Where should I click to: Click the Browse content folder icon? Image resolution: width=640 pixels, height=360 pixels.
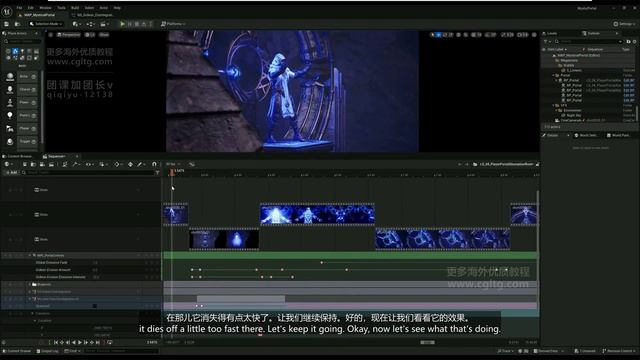(x=17, y=24)
